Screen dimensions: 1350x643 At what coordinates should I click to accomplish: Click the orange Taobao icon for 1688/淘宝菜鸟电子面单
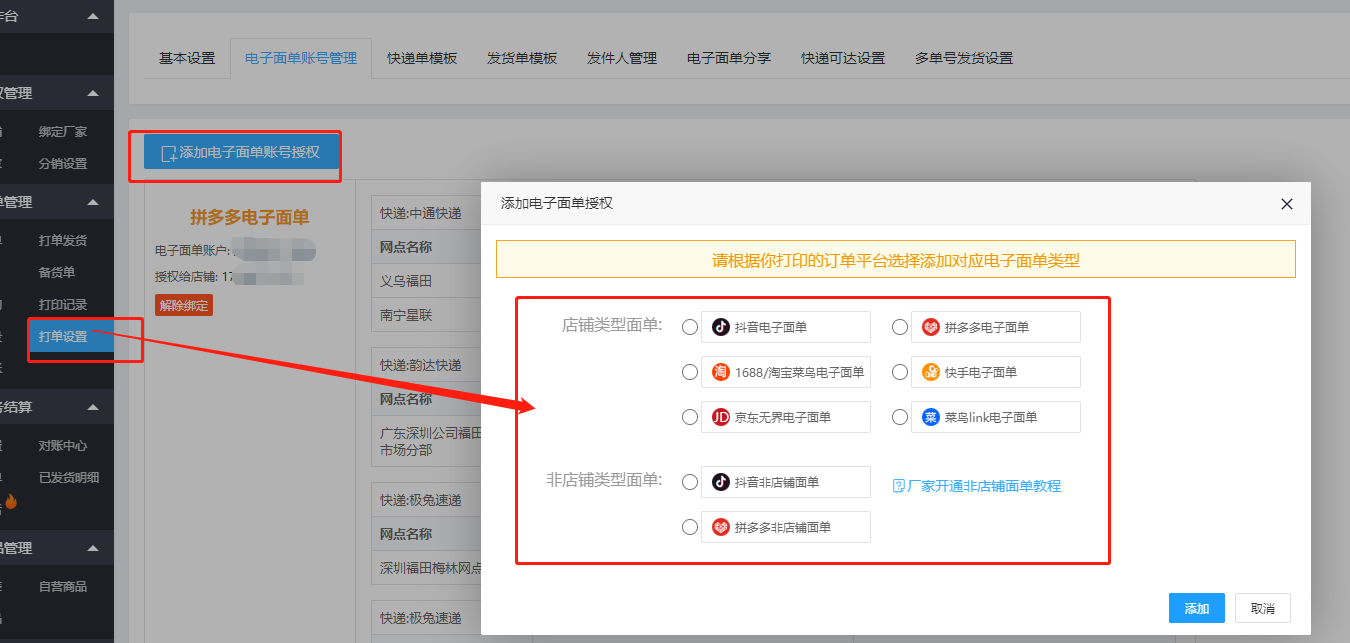[x=720, y=372]
